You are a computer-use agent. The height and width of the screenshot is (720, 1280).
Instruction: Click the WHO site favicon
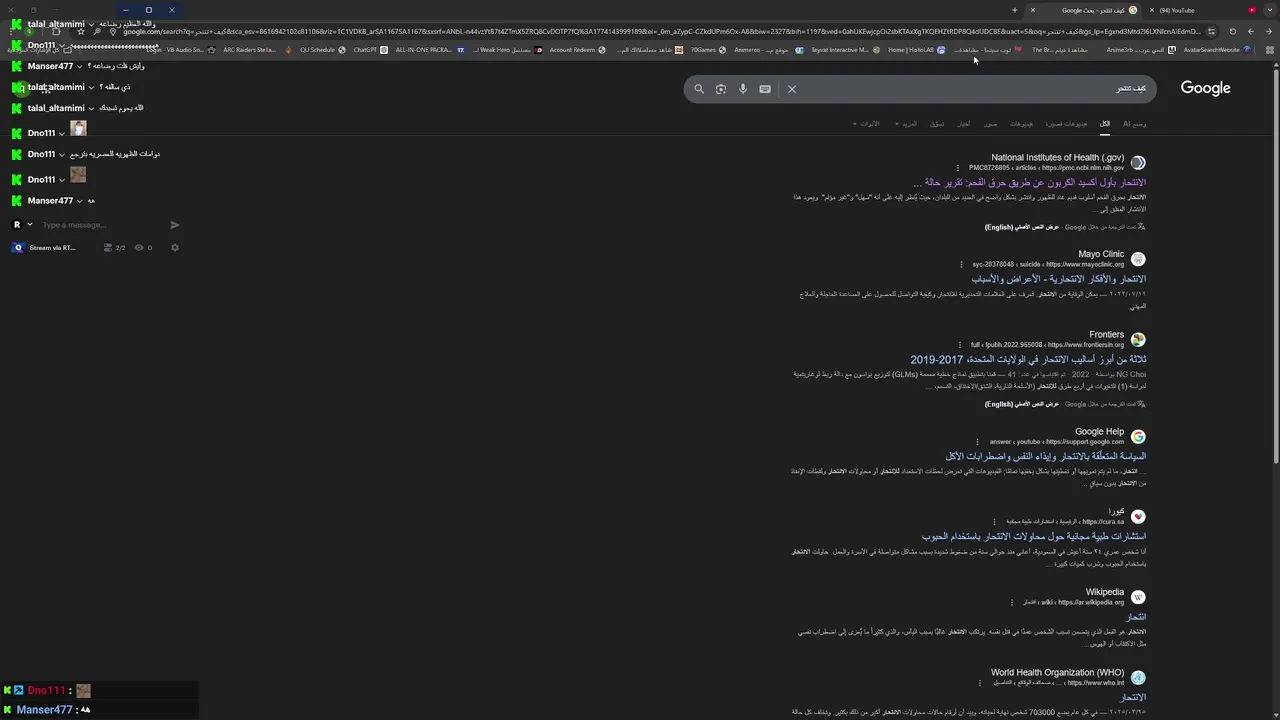[x=1138, y=678]
